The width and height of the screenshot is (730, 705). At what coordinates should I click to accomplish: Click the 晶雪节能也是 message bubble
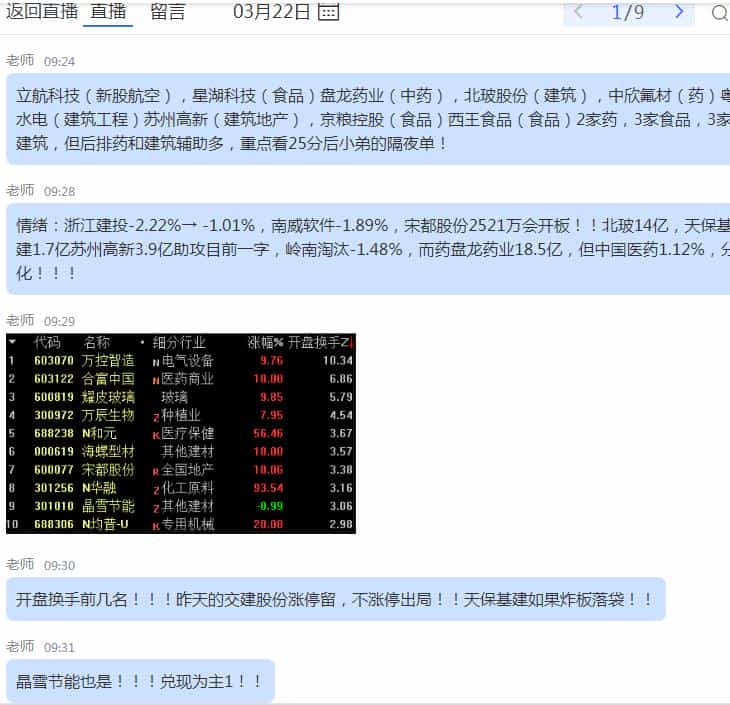click(x=140, y=681)
